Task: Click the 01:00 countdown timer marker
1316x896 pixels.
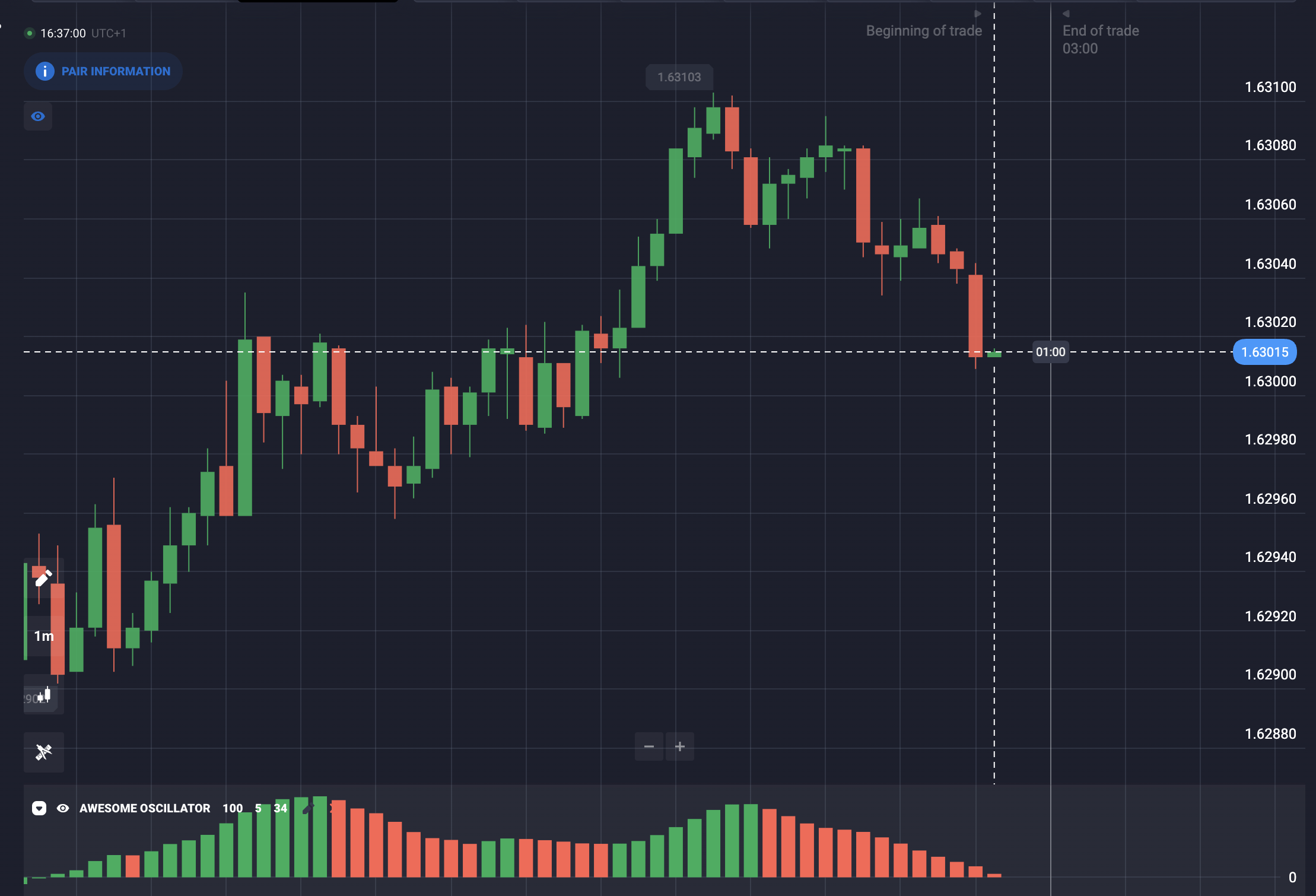Action: pyautogui.click(x=1050, y=352)
